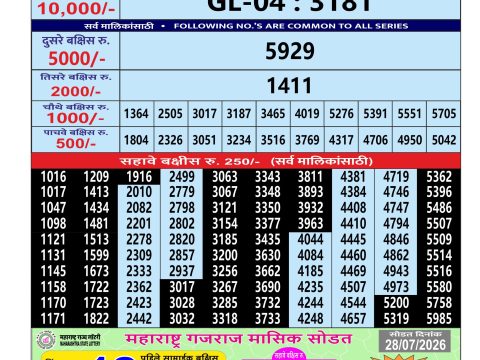Click sixth prize number 2937
The image size is (480, 360).
click(182, 271)
